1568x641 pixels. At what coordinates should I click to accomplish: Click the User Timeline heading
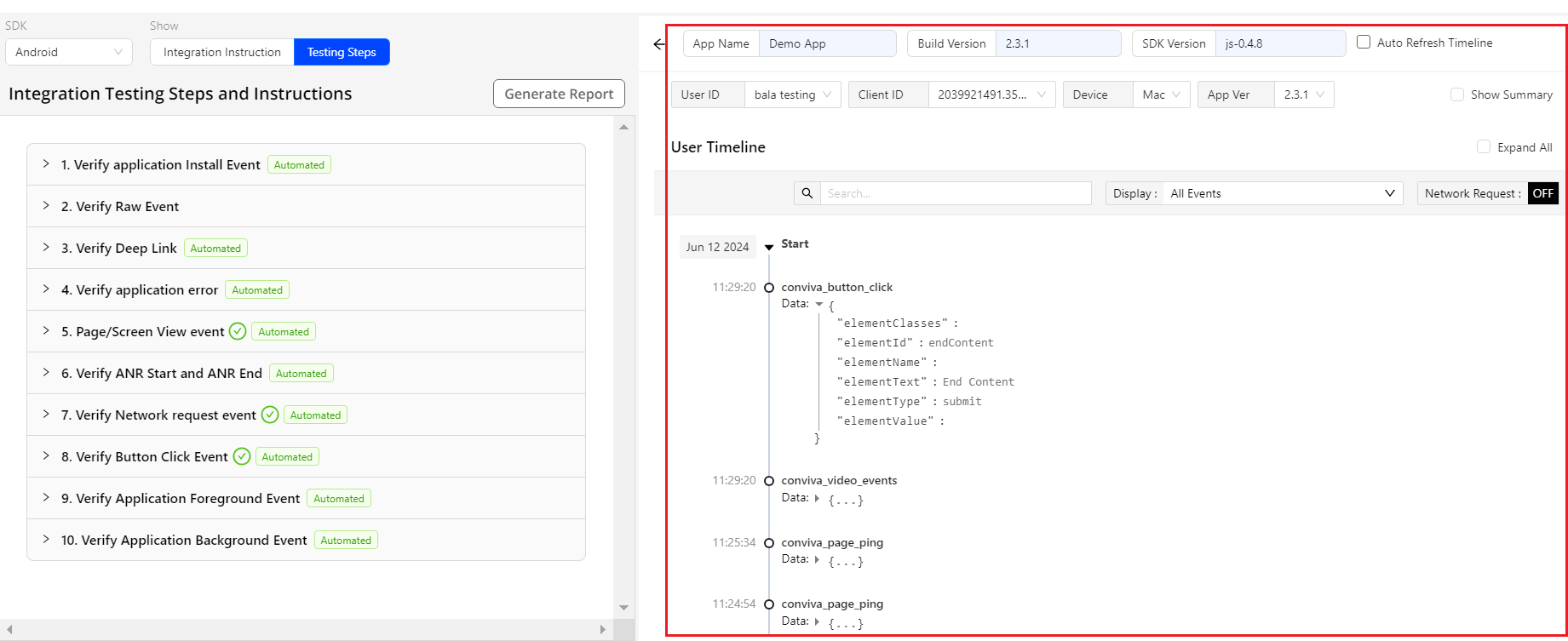718,146
